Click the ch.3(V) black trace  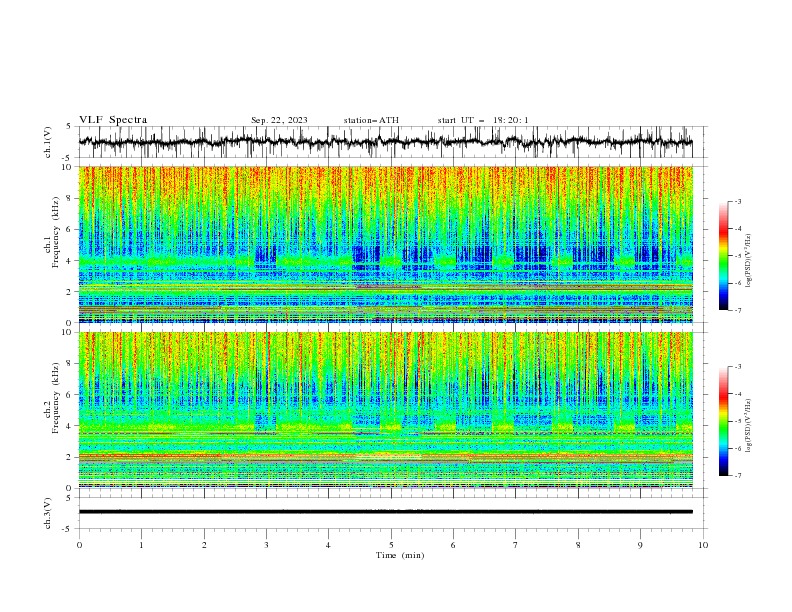[386, 512]
